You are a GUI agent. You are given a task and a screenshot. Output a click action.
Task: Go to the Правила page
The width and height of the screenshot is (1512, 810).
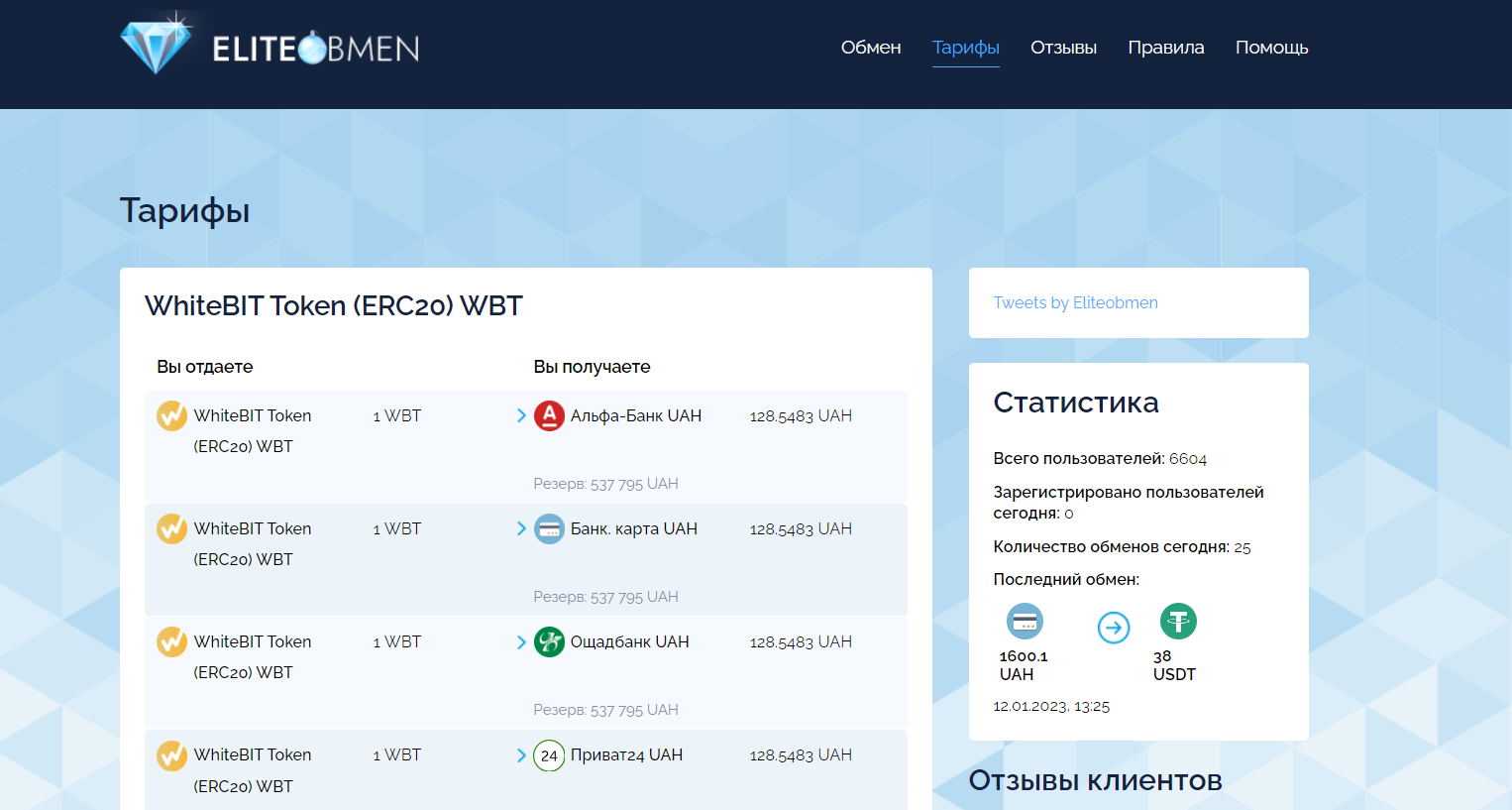(1166, 48)
